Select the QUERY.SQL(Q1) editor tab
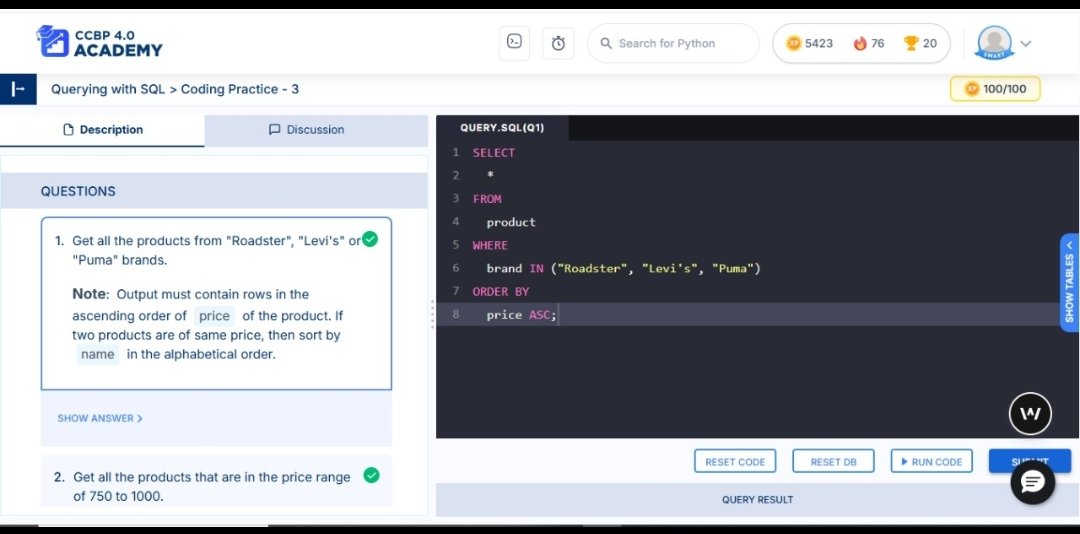1080x534 pixels. point(502,128)
